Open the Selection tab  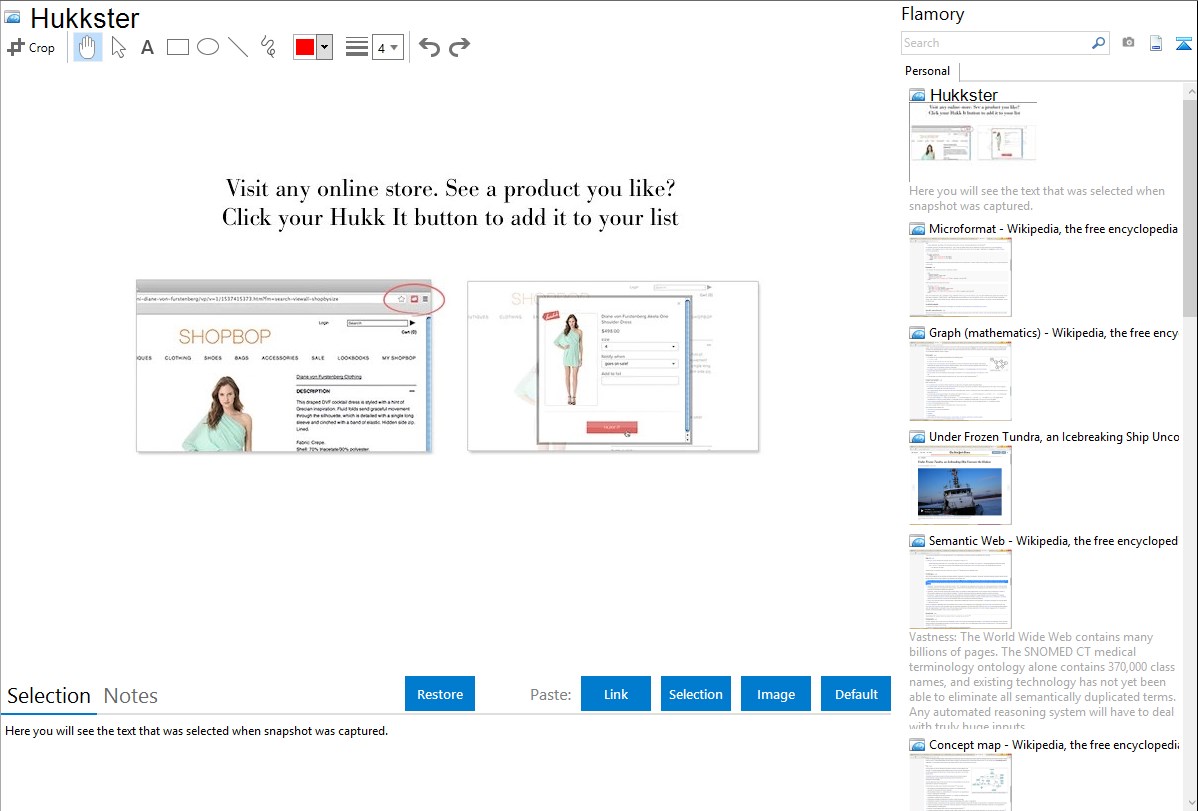pyautogui.click(x=49, y=696)
